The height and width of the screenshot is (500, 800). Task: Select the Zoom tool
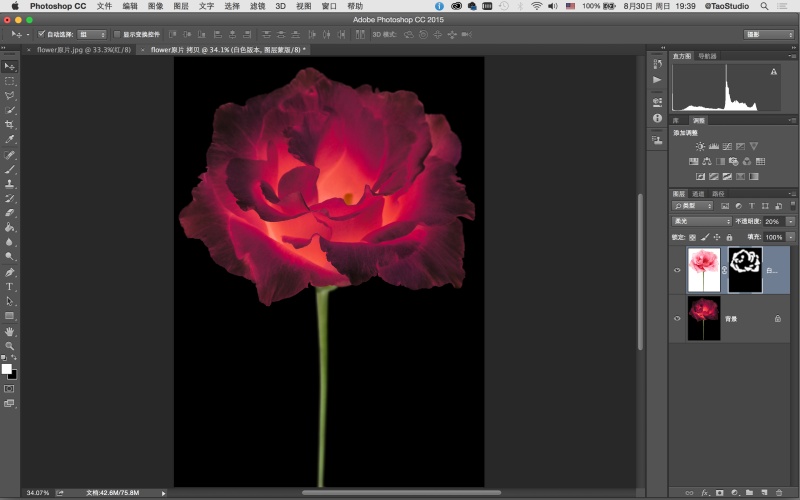9,346
